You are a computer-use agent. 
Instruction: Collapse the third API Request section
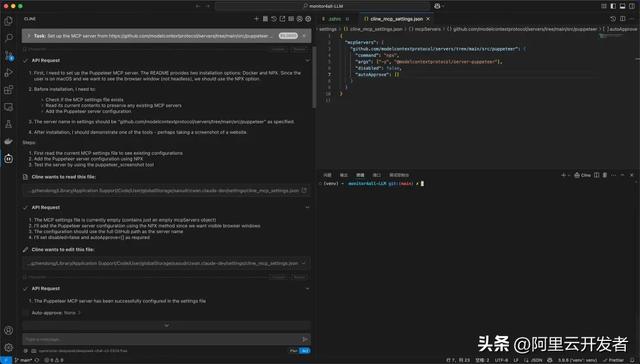point(307,289)
